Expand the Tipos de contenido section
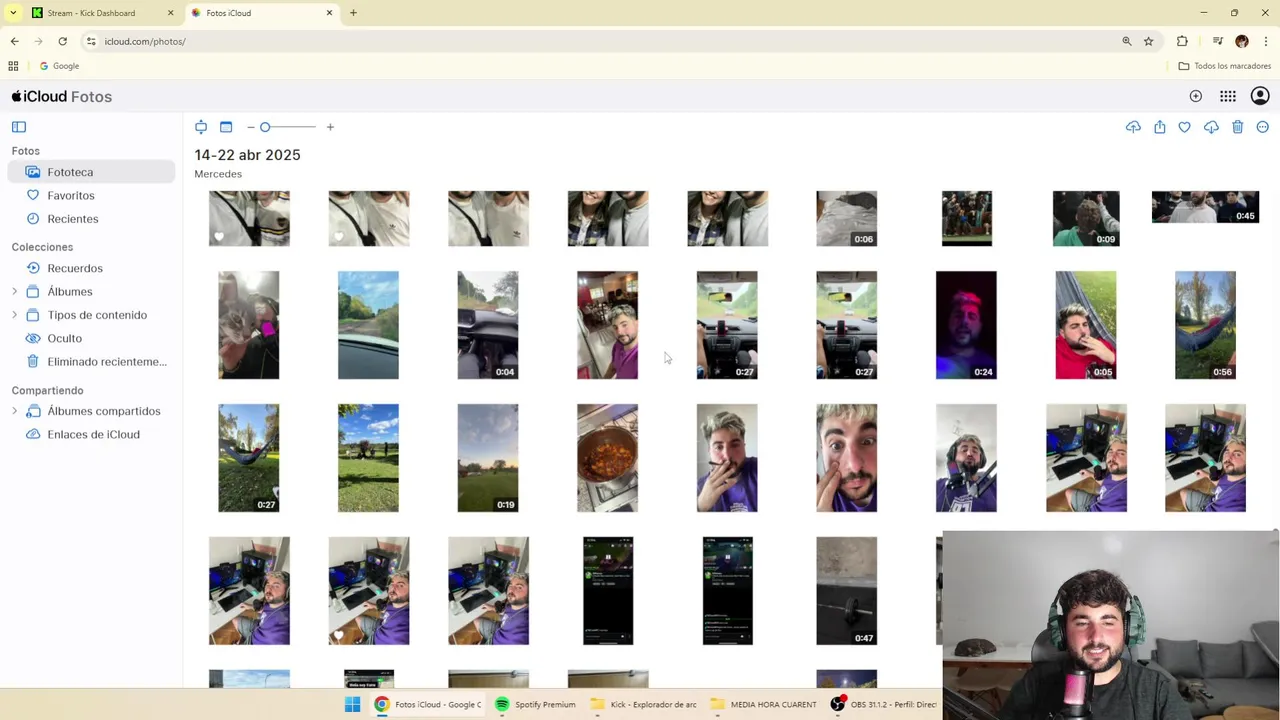The width and height of the screenshot is (1280, 720). [14, 315]
